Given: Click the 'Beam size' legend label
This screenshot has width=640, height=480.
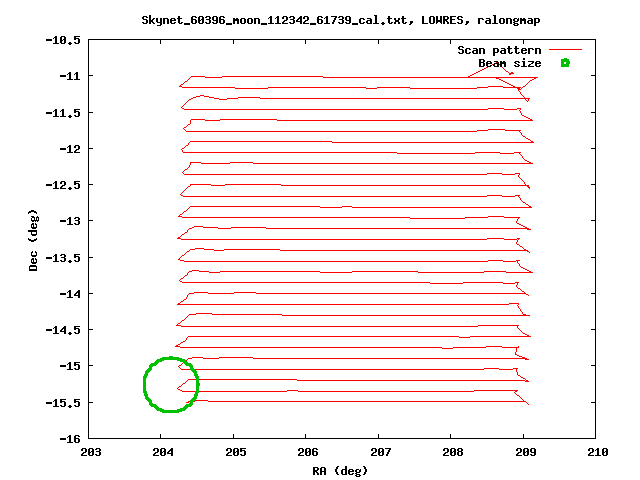Looking at the screenshot, I should [510, 63].
